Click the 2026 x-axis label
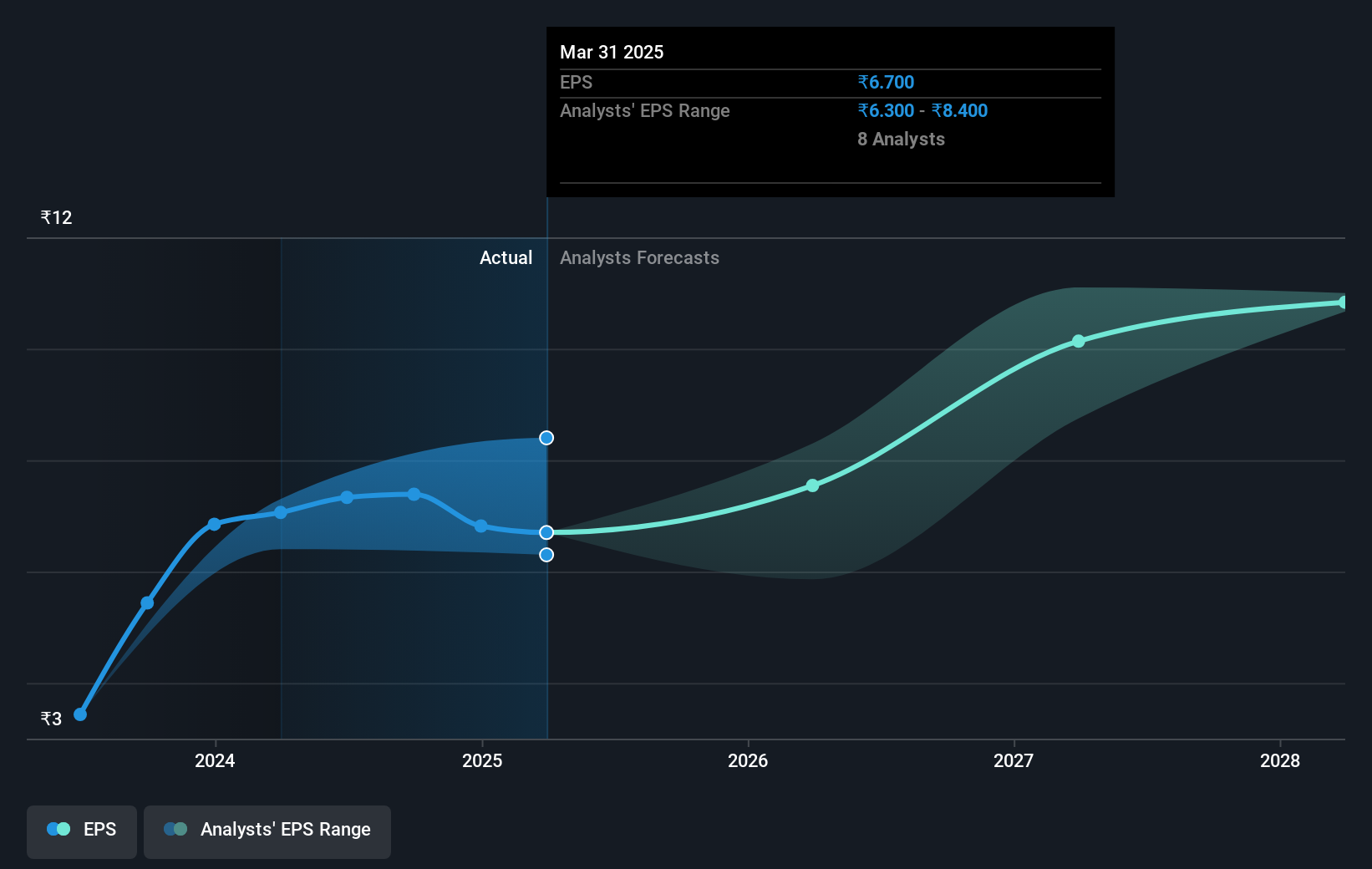The height and width of the screenshot is (869, 1372). [x=748, y=760]
